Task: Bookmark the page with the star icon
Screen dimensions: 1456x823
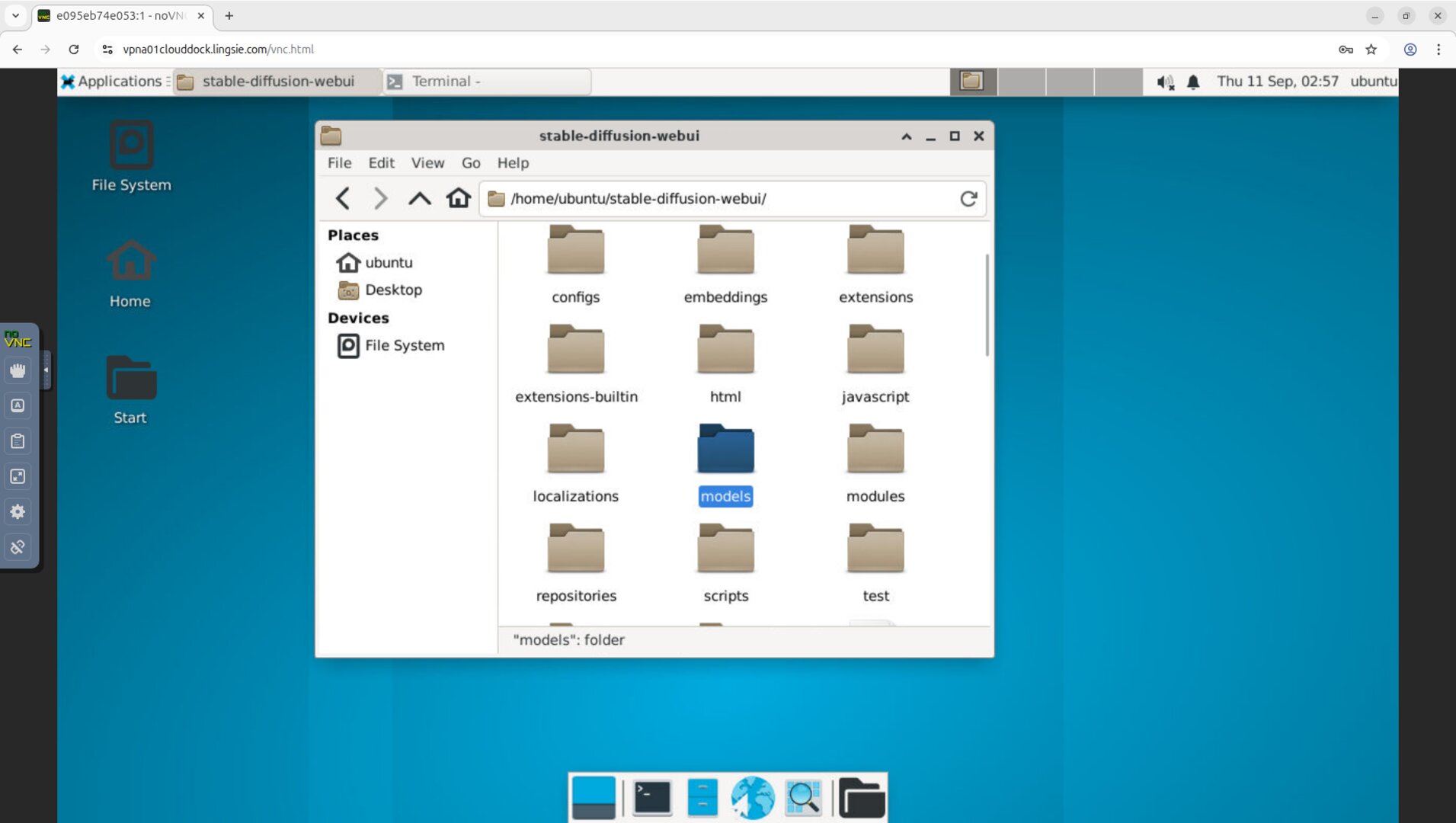Action: (1372, 49)
